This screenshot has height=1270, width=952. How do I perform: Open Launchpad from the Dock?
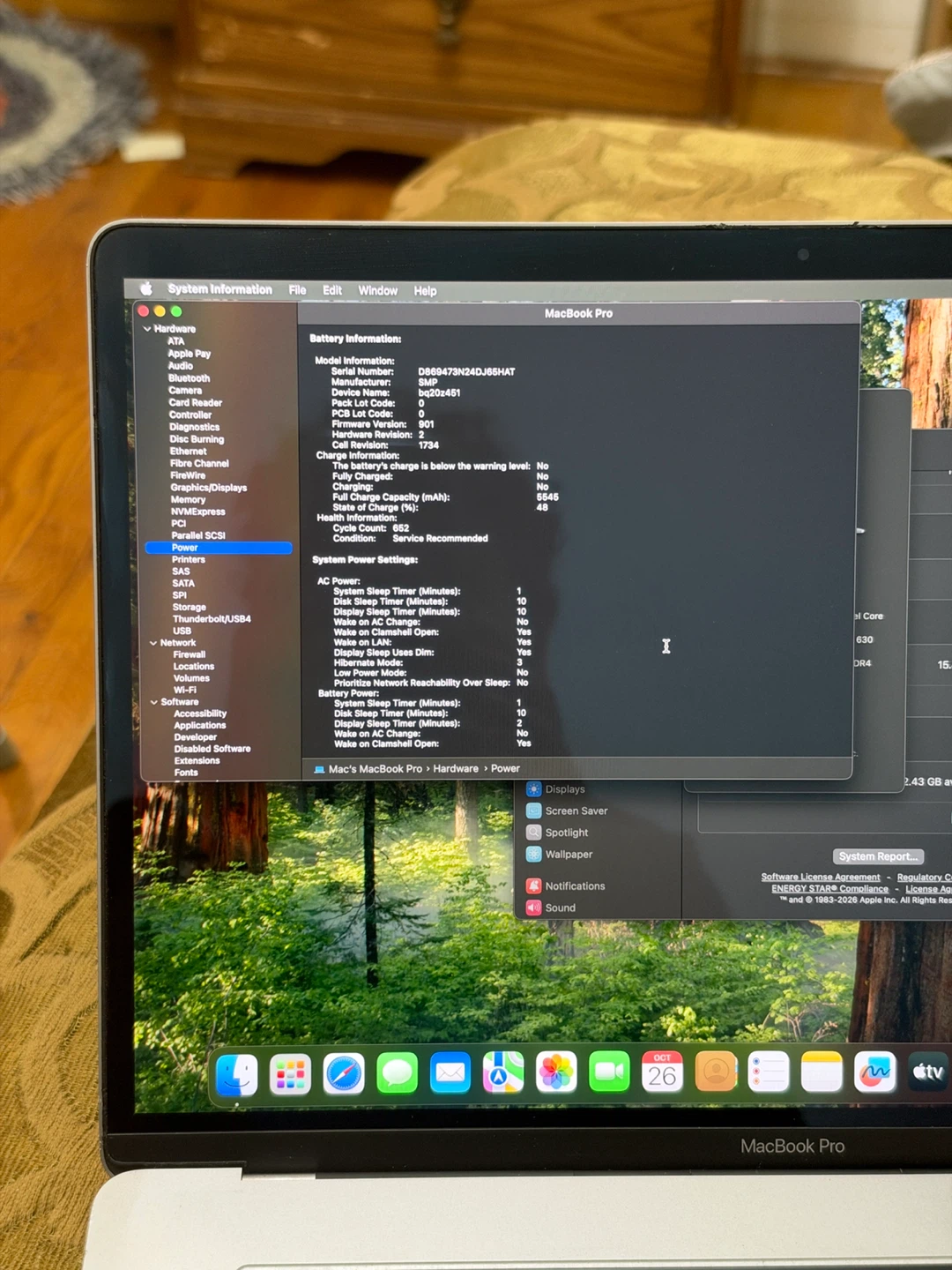coord(291,1074)
